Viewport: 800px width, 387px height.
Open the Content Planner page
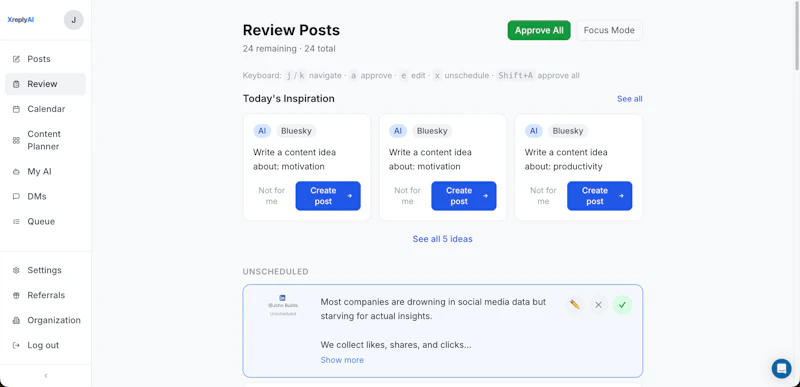(45, 140)
